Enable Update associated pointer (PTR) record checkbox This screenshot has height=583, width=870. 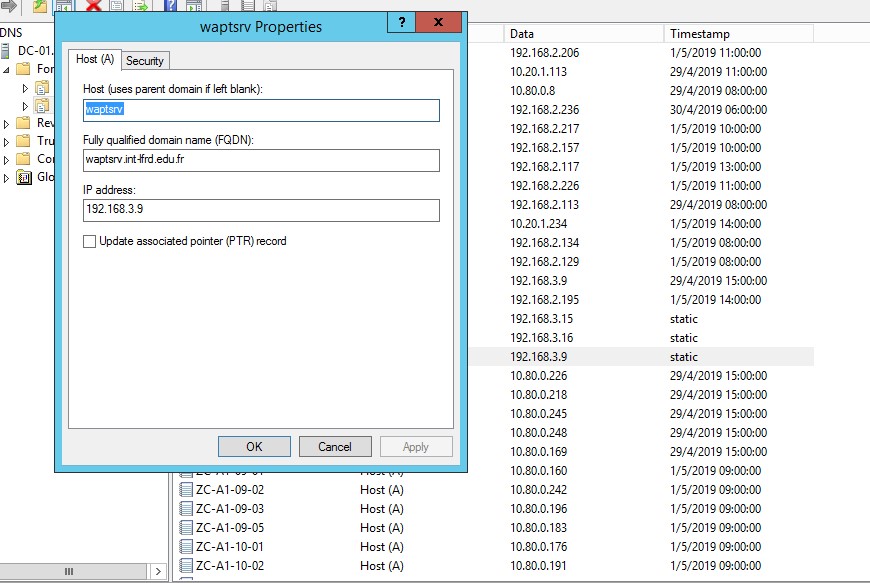90,241
